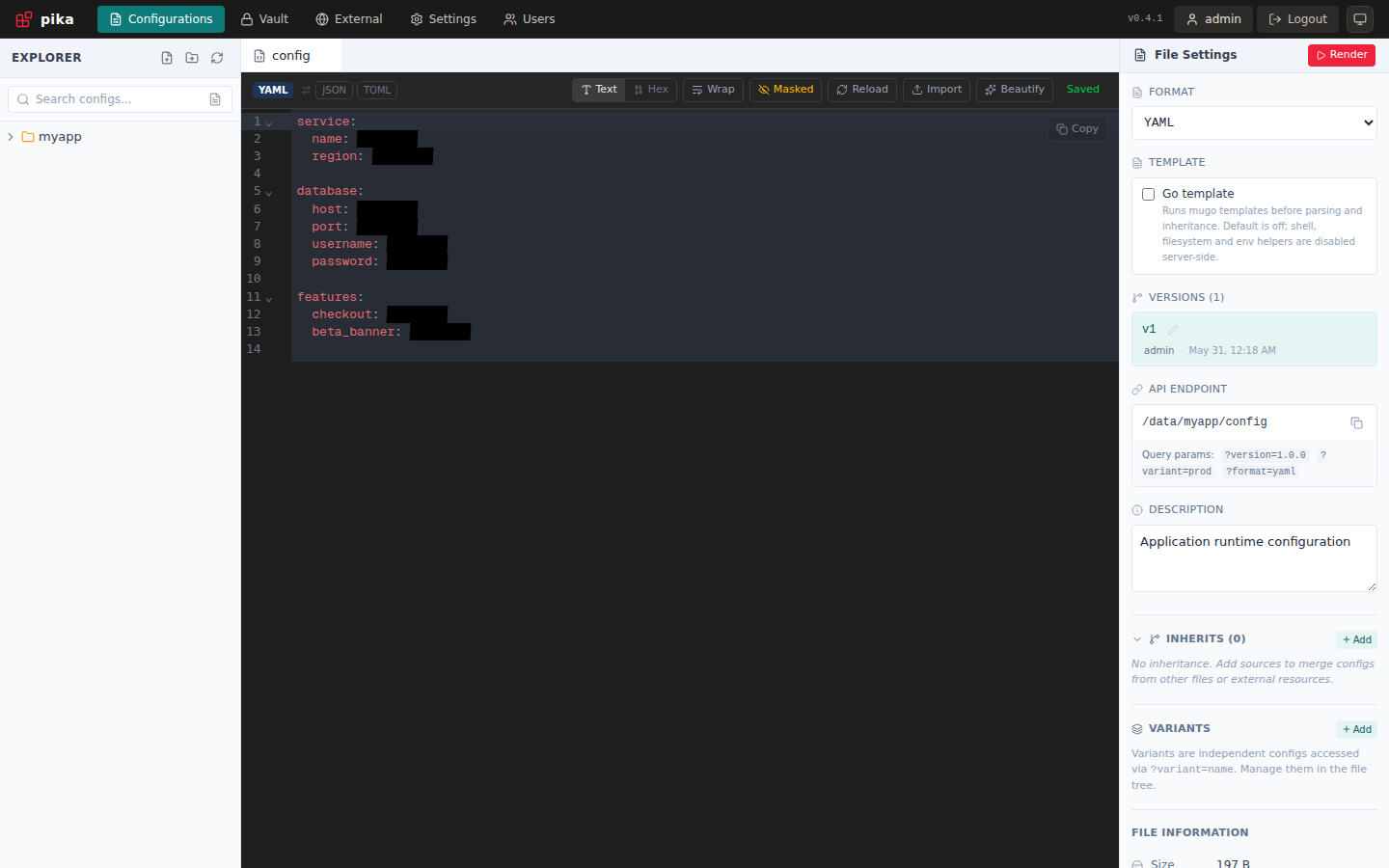
Task: Convert to JSON format
Action: (x=334, y=91)
